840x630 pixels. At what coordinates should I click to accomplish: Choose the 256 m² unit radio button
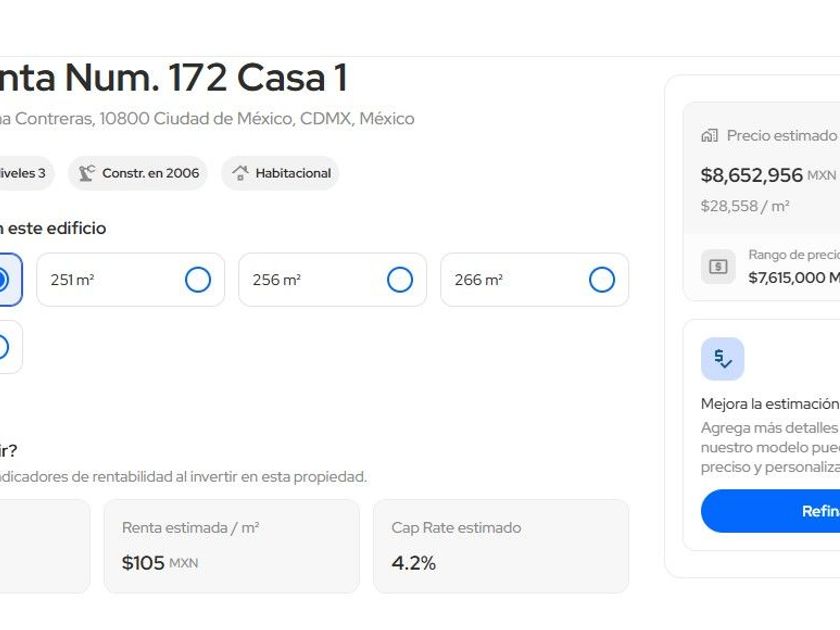click(400, 280)
